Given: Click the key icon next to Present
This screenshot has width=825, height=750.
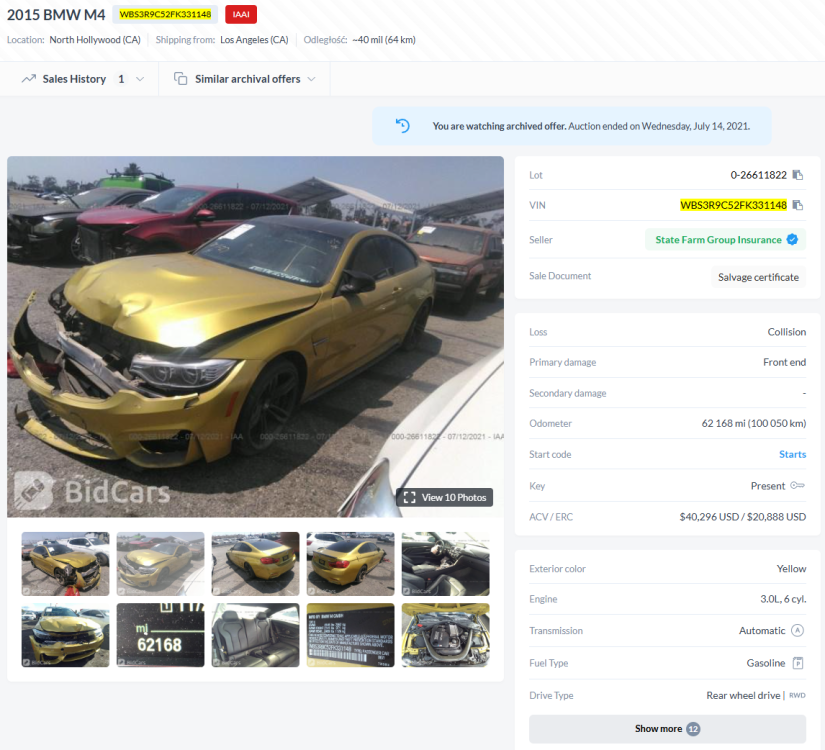Looking at the screenshot, I should [798, 485].
